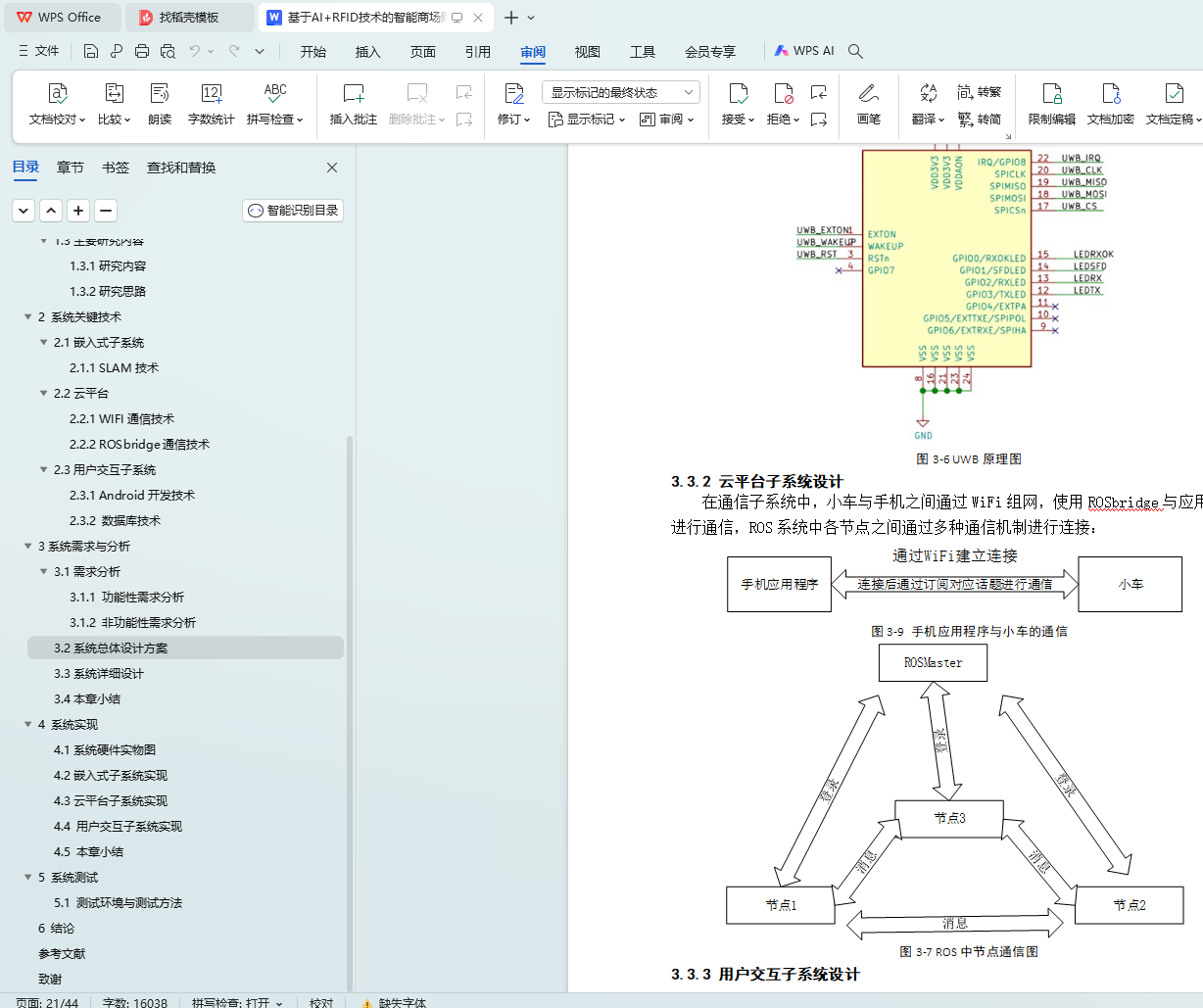
Task: Click 字数: 16038 in status bar
Action: [135, 1002]
